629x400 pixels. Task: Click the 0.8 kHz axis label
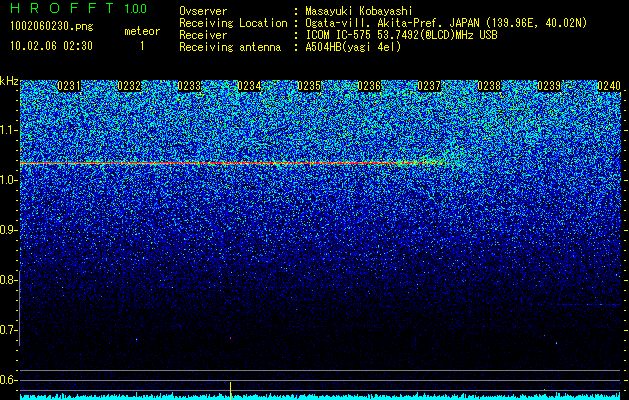pos(8,280)
